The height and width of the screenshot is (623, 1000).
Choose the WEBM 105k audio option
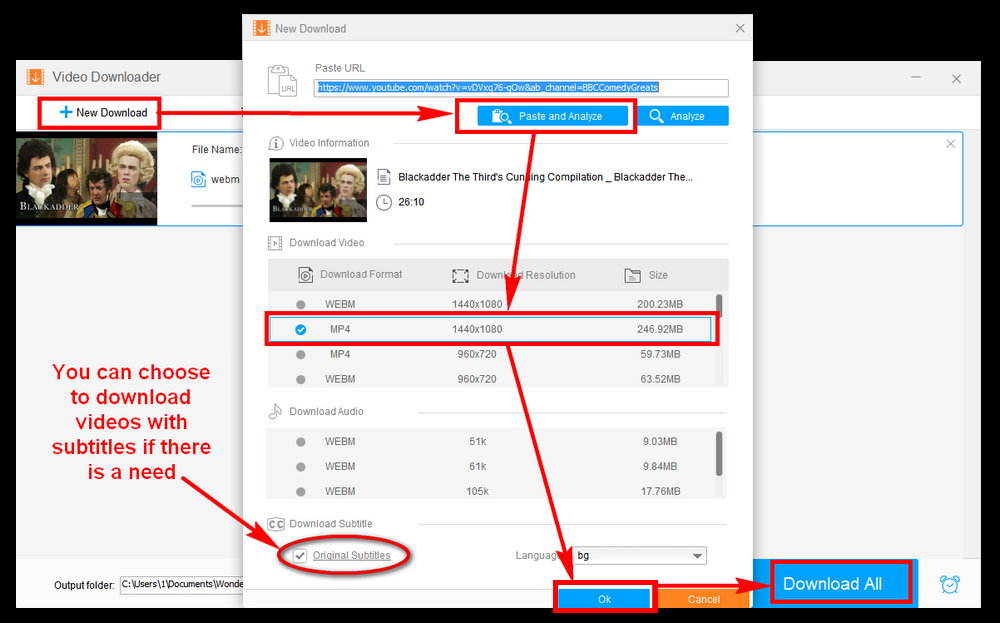[x=301, y=491]
